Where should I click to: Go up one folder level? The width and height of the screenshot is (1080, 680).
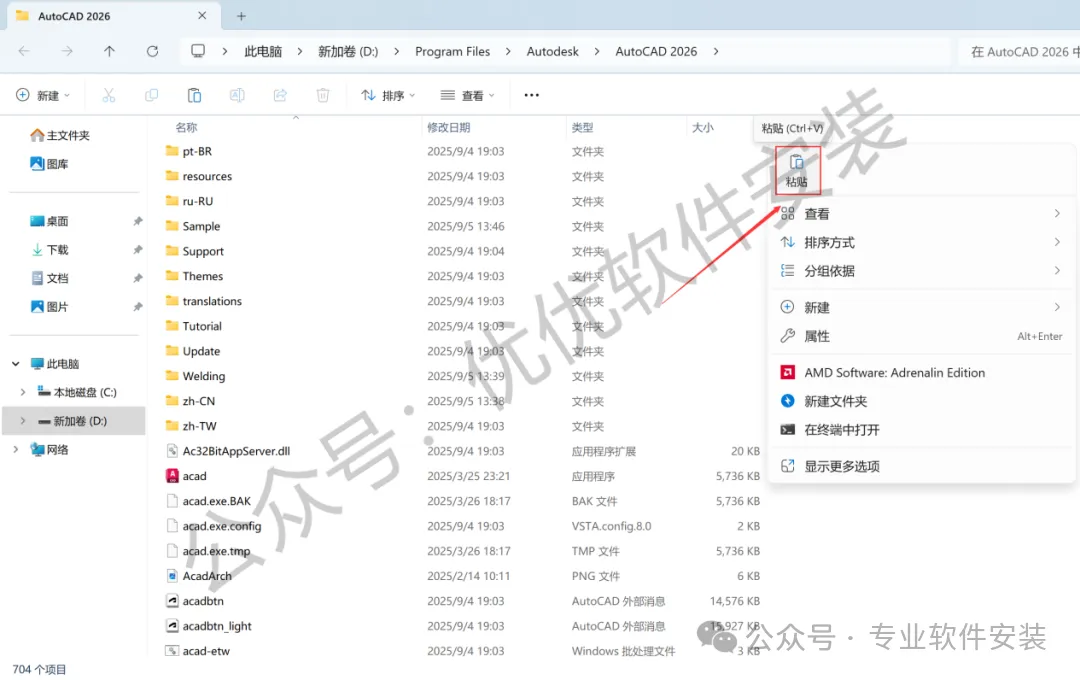(110, 51)
